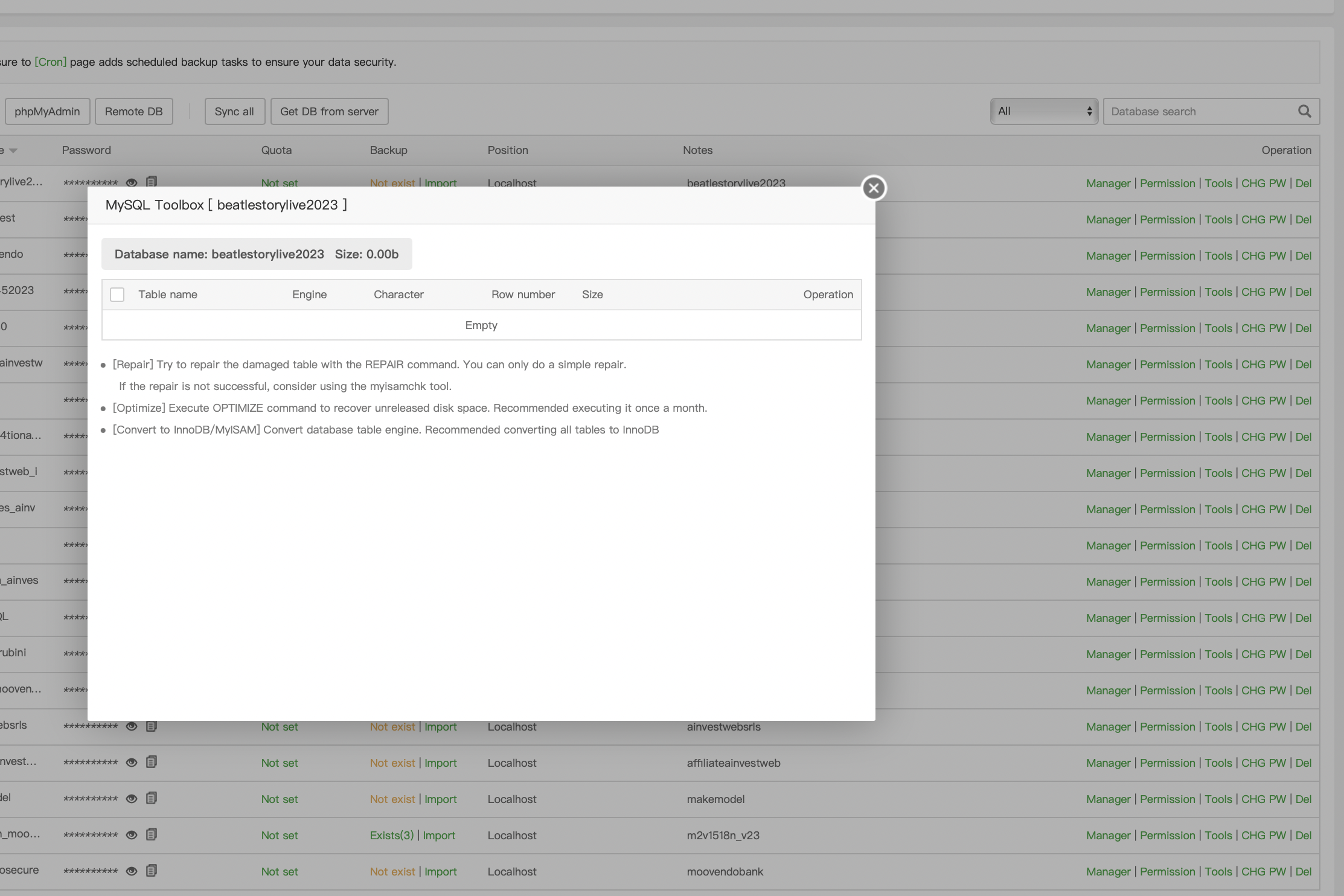Reveal password for ainvestwebsrls row
Viewport: 1344px width, 896px height.
point(132,726)
